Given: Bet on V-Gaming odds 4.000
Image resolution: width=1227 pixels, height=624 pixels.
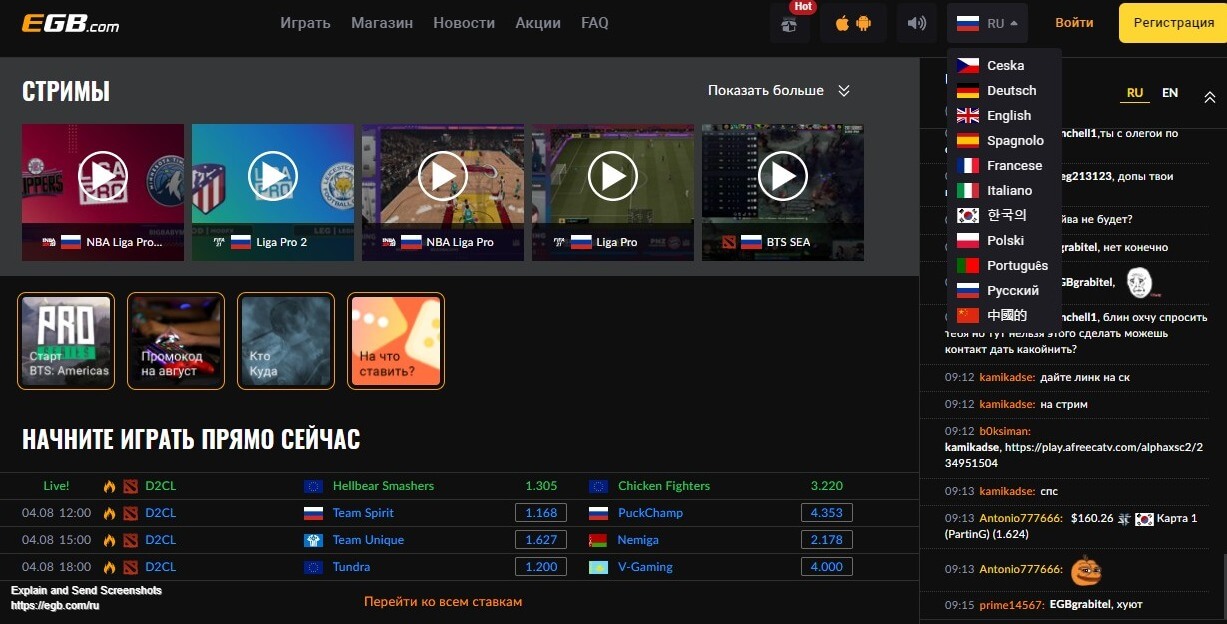Looking at the screenshot, I should click(827, 567).
